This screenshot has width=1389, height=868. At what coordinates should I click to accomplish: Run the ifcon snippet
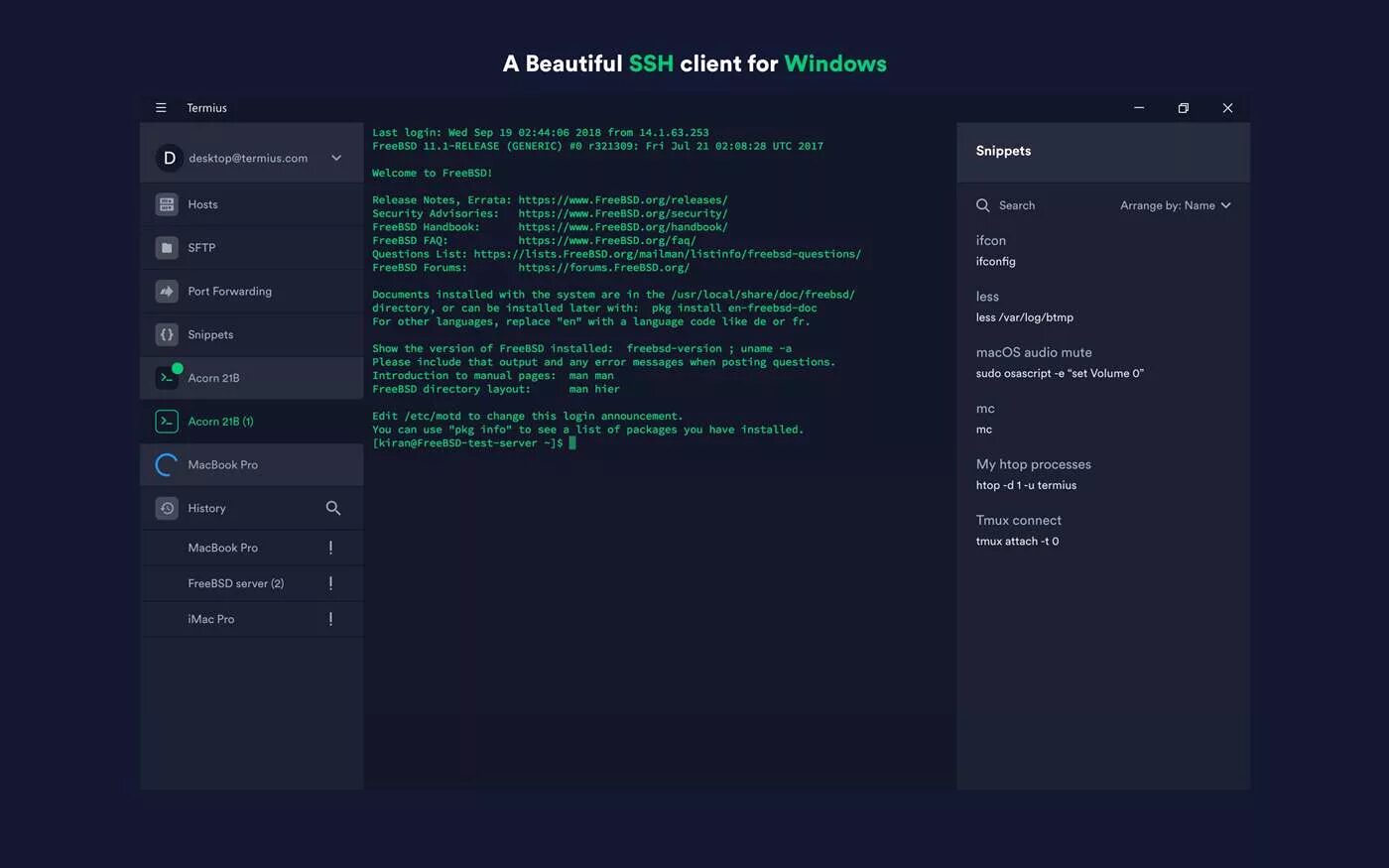[x=991, y=240]
